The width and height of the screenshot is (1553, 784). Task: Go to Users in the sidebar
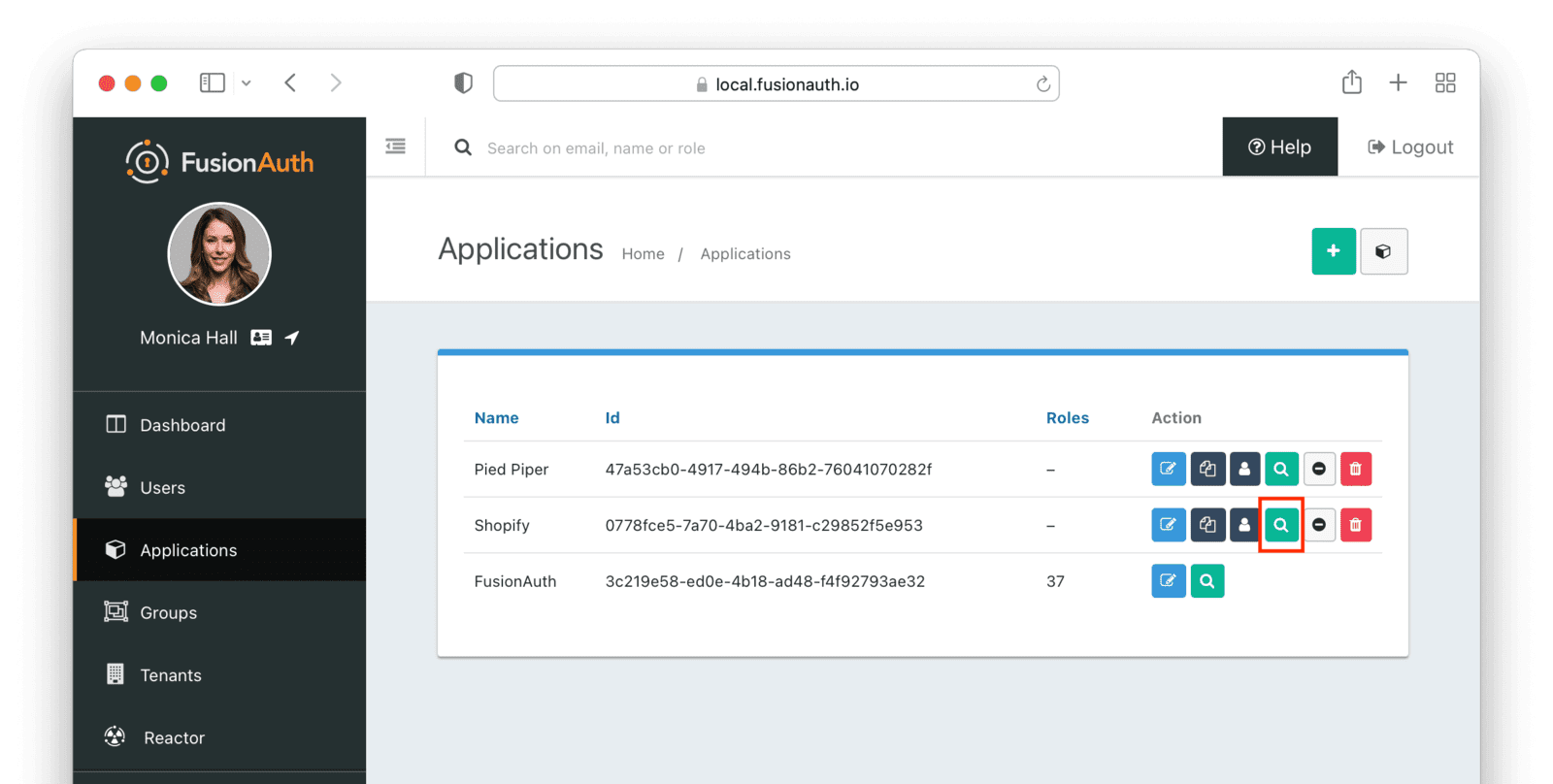pyautogui.click(x=219, y=487)
